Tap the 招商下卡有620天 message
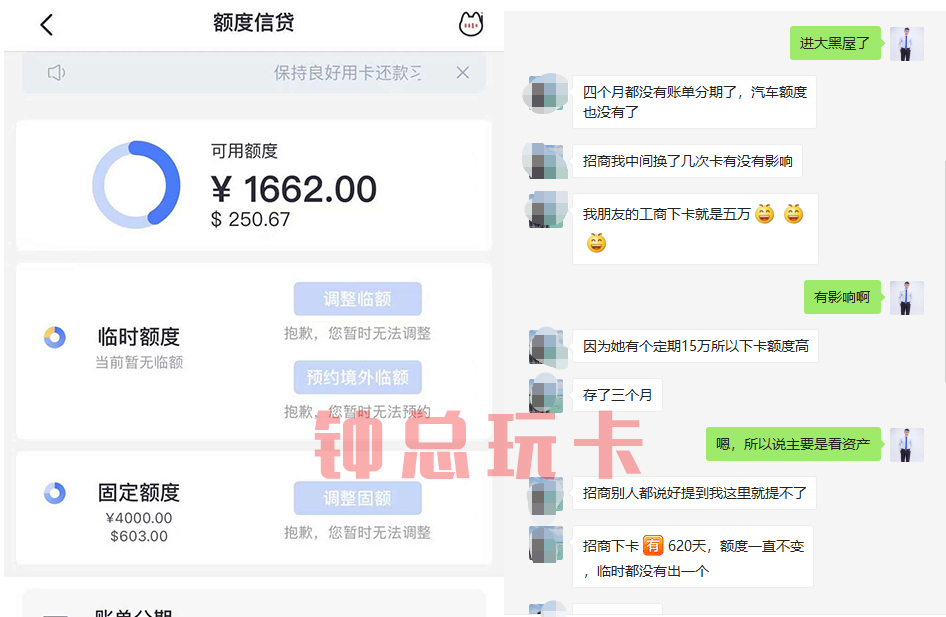Screen dimensions: 946x617 point(693,557)
